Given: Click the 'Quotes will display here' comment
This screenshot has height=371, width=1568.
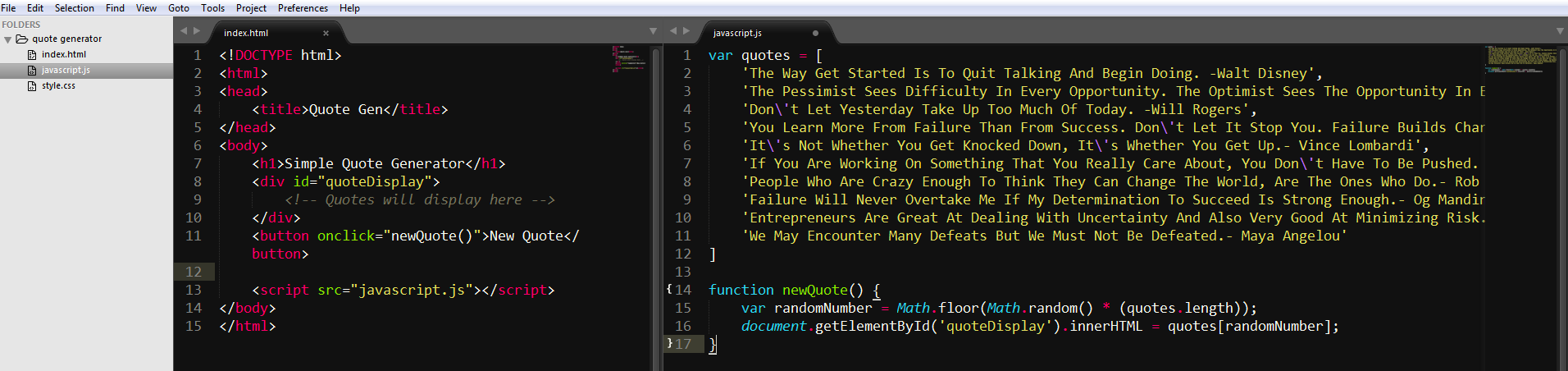Looking at the screenshot, I should 420,199.
